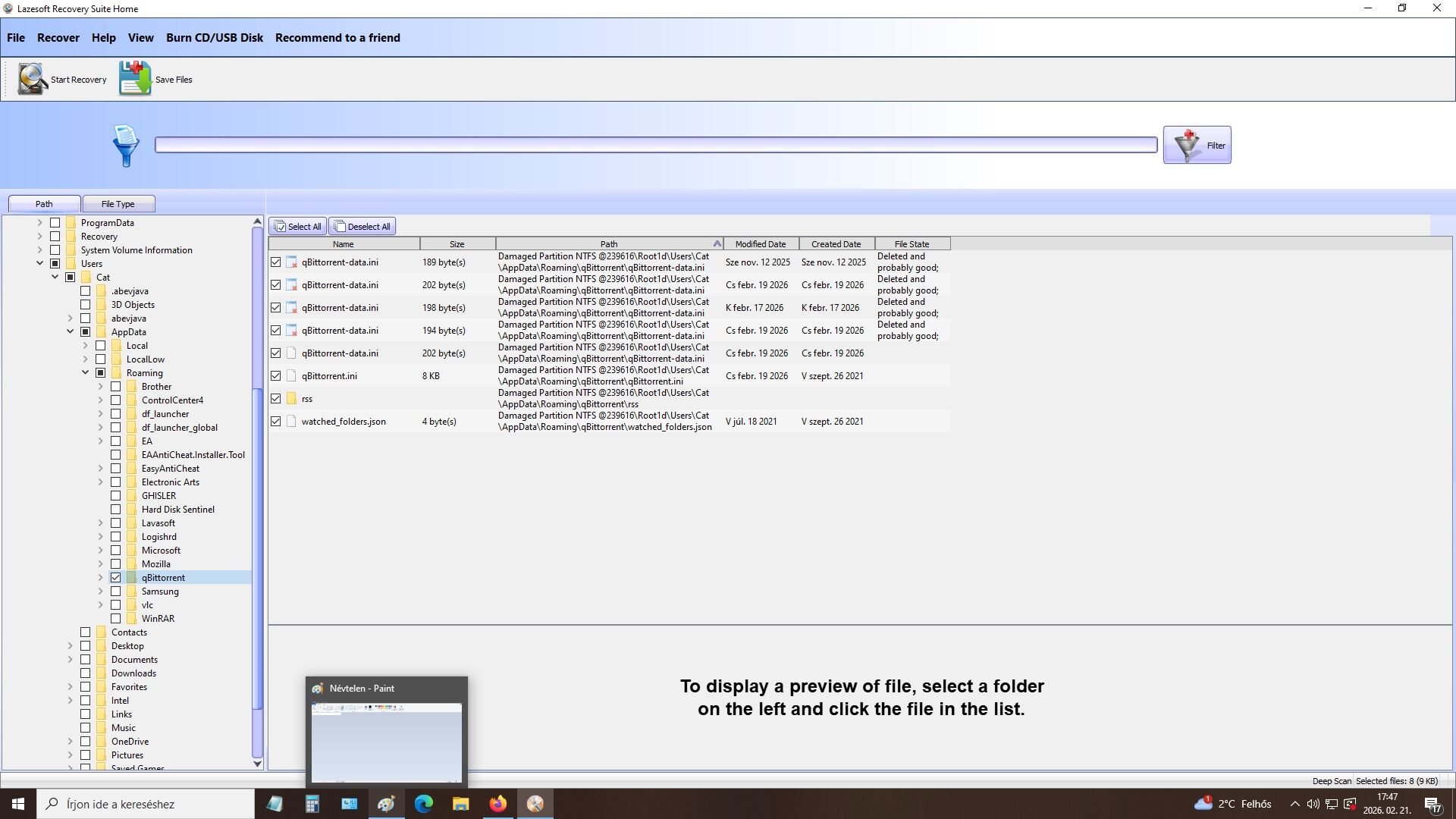Uncheck the watched_folders.json checkbox
The width and height of the screenshot is (1456, 819).
[x=276, y=422]
